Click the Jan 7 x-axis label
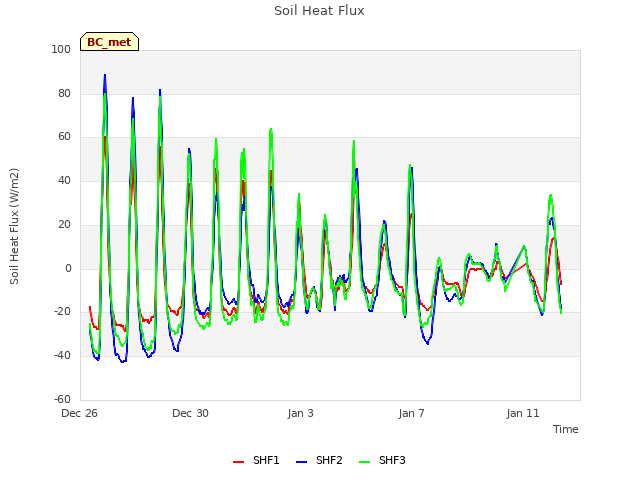640x480 pixels. click(x=411, y=413)
